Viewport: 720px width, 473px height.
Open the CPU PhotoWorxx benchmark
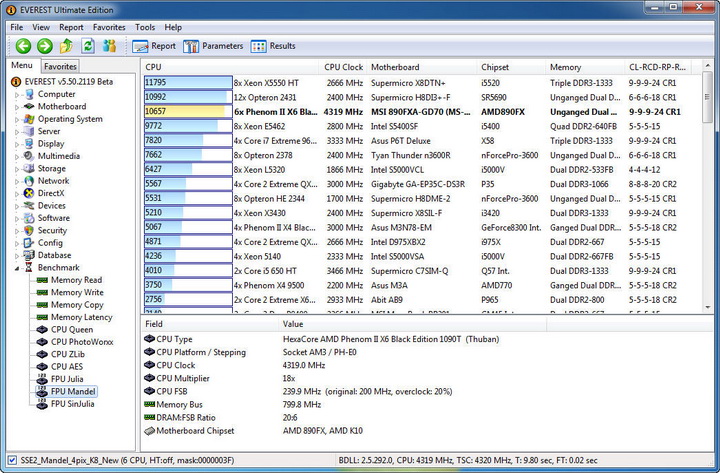pyautogui.click(x=82, y=342)
